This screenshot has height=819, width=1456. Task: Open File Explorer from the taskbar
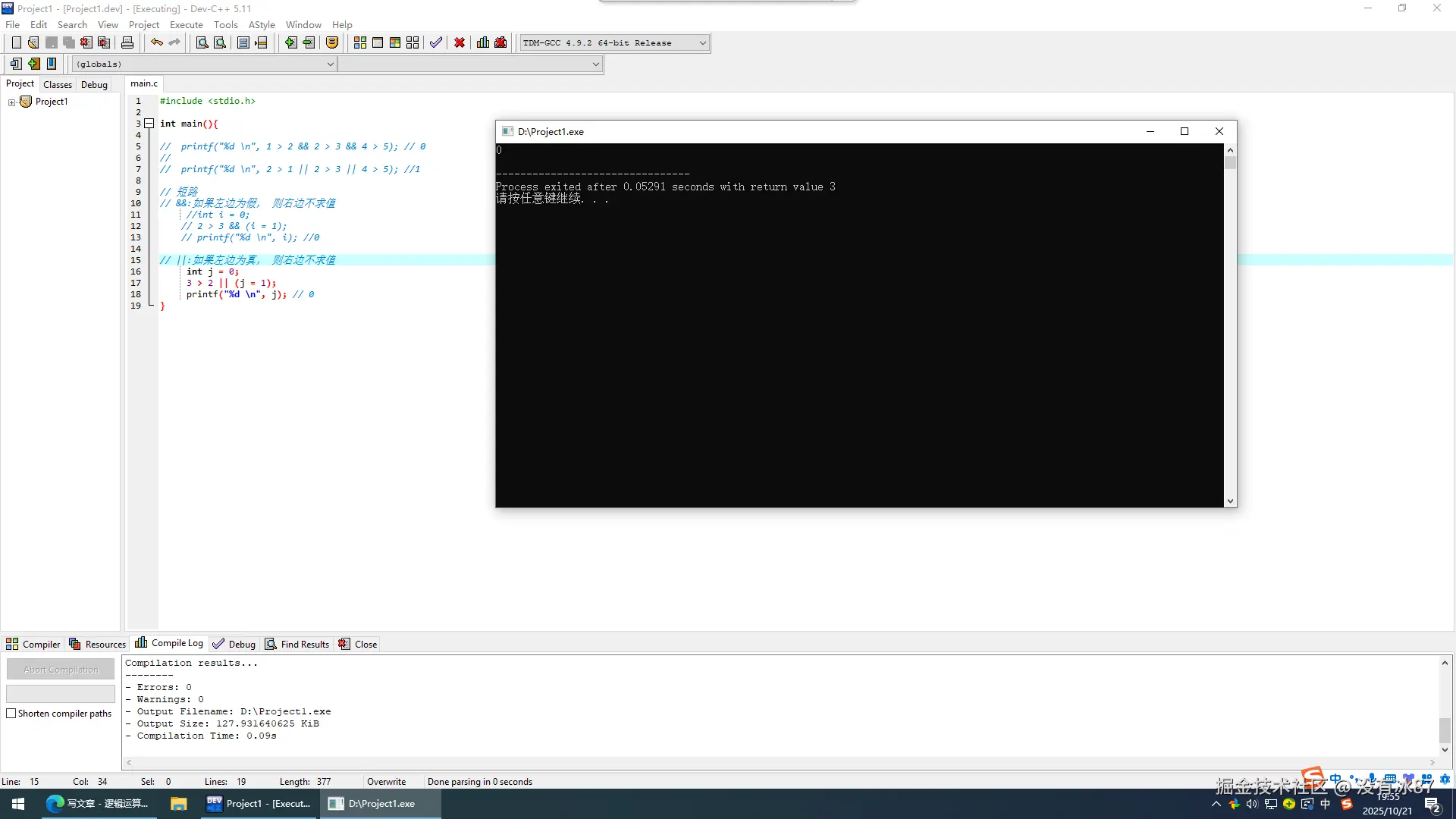178,804
